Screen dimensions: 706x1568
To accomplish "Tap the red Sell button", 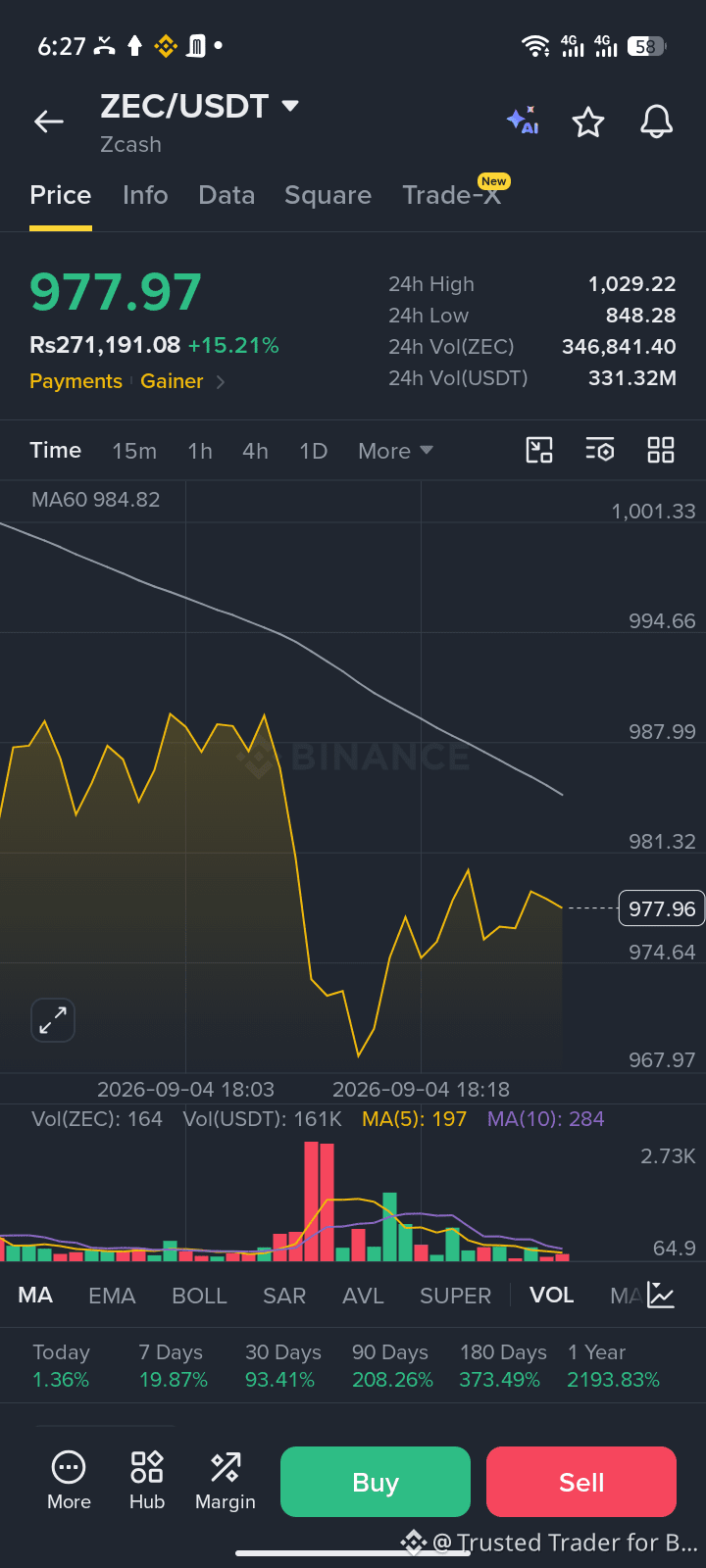I will 581,1482.
